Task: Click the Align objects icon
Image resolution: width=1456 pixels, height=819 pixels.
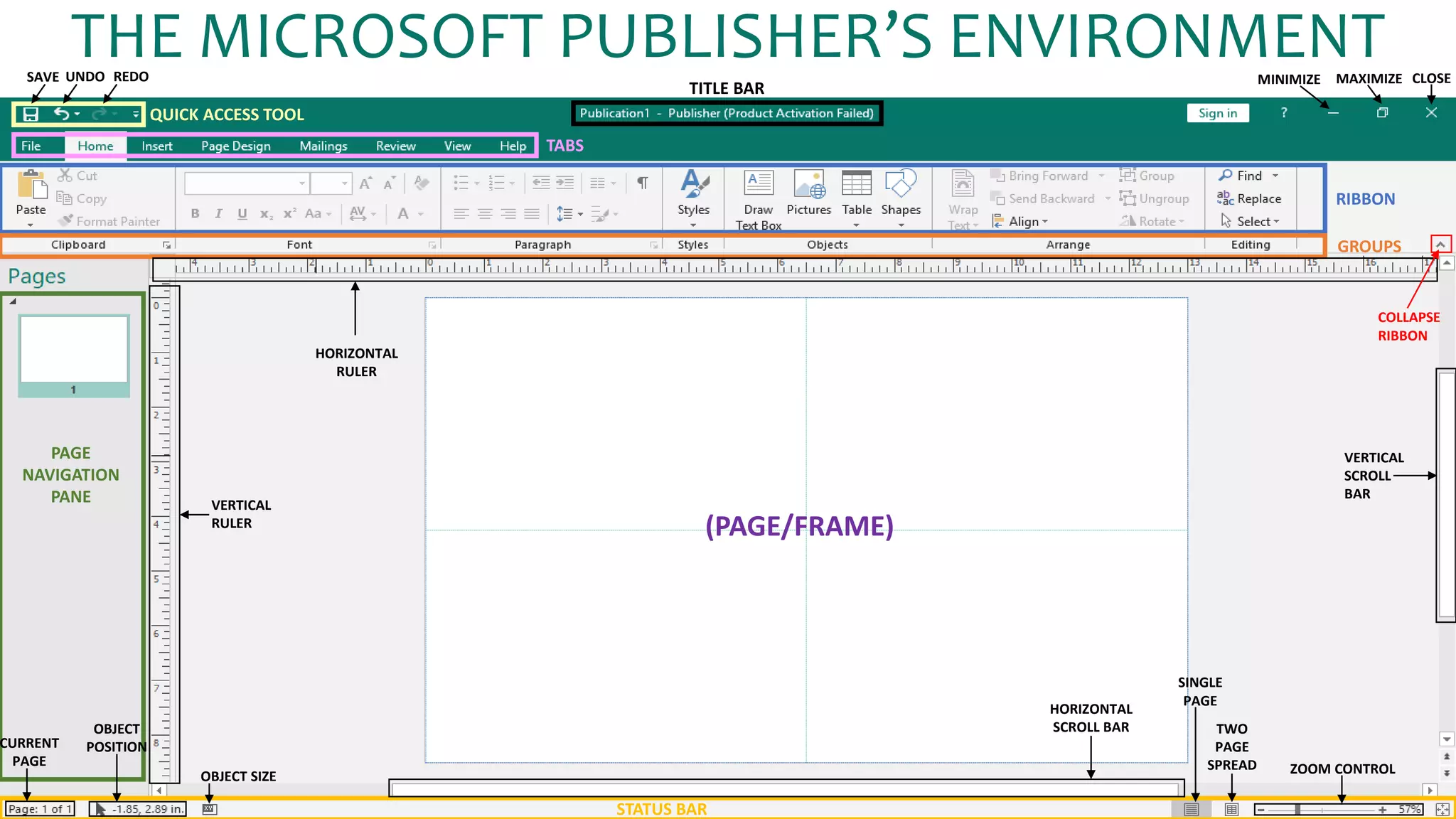Action: coord(999,221)
